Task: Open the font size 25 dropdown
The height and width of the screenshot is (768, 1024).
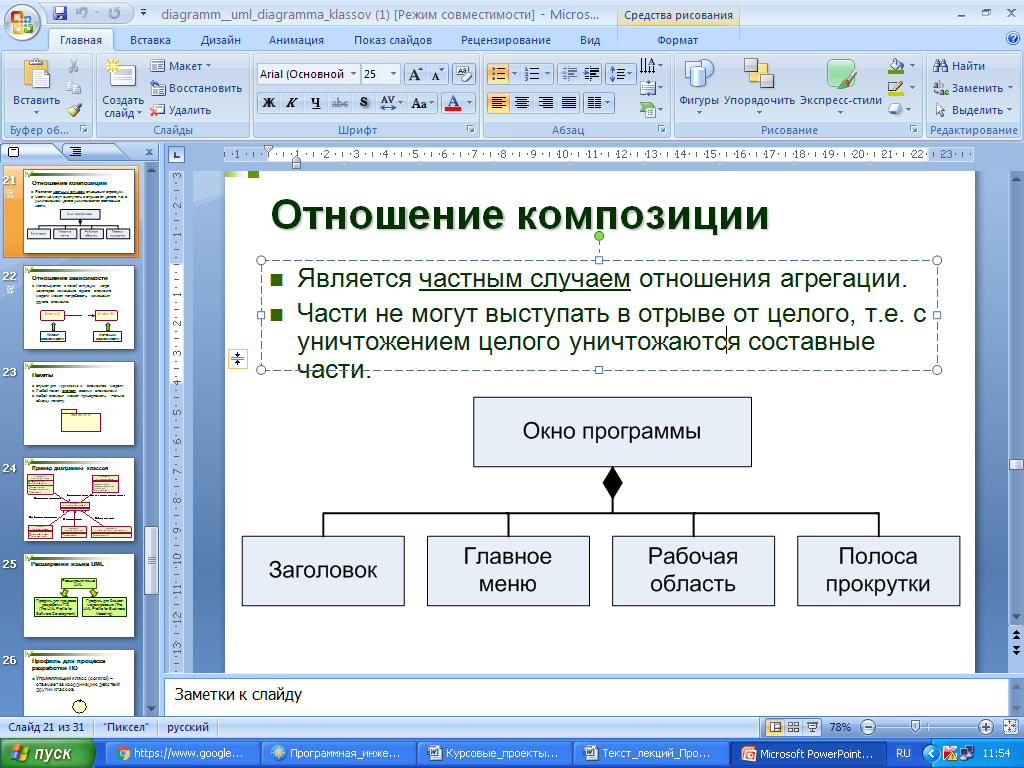Action: tap(393, 74)
